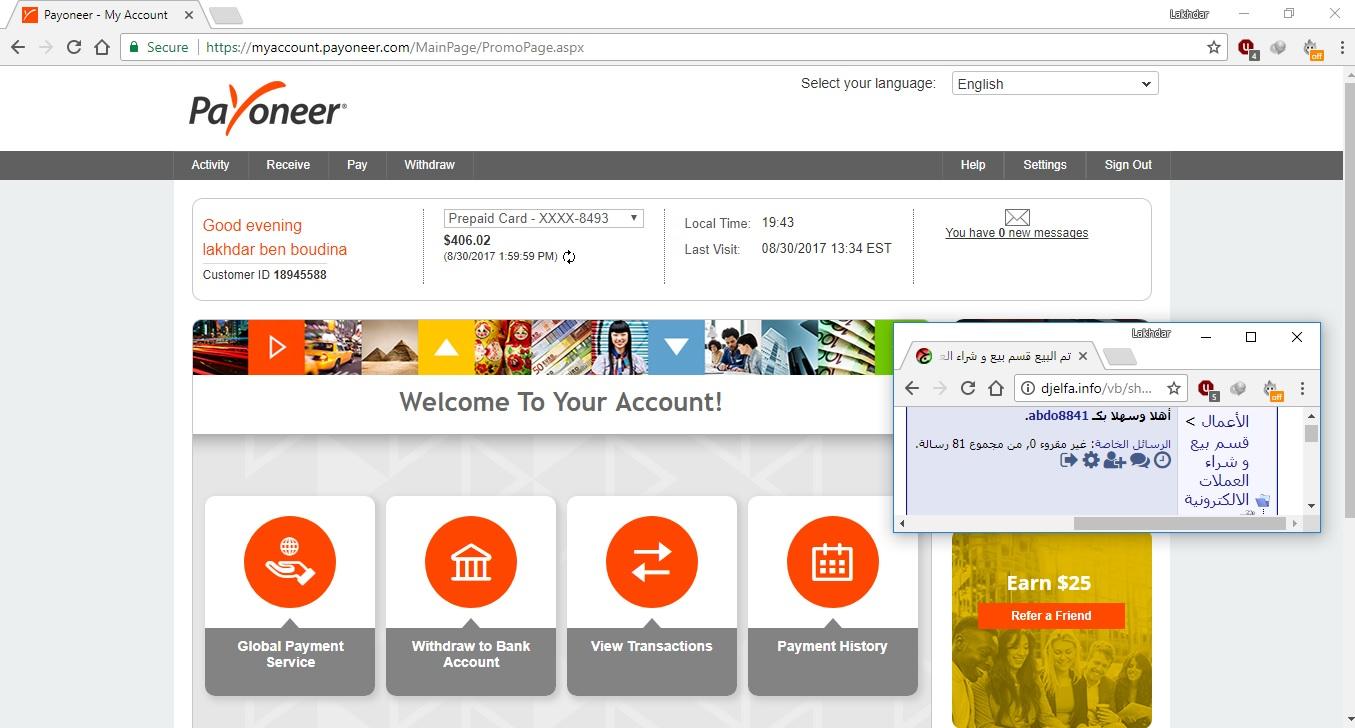Open the Help menu
The image size is (1355, 728).
point(973,165)
